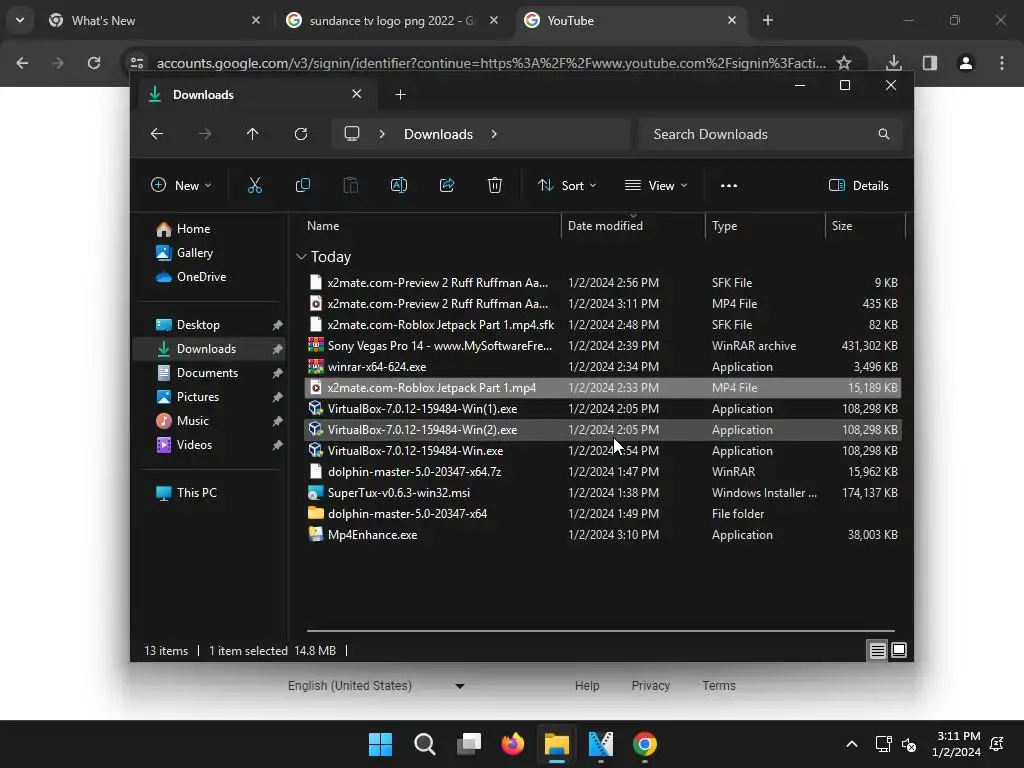Switch to large thumbnails view icon in status bar
Screen dimensions: 1024x768
899,650
